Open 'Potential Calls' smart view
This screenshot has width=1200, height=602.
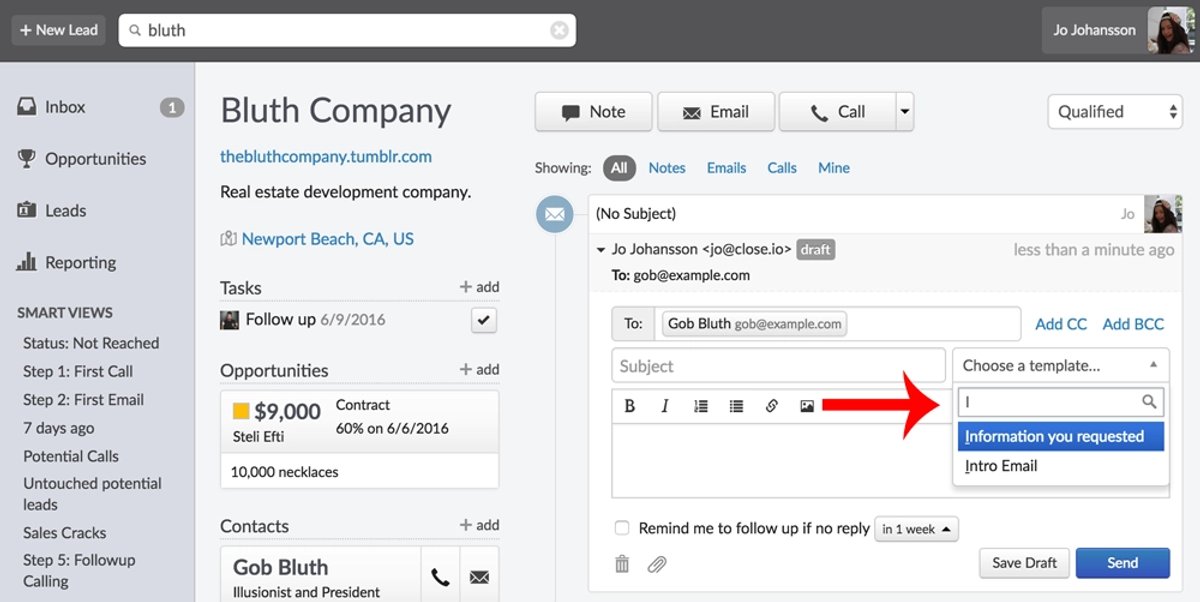pyautogui.click(x=71, y=456)
